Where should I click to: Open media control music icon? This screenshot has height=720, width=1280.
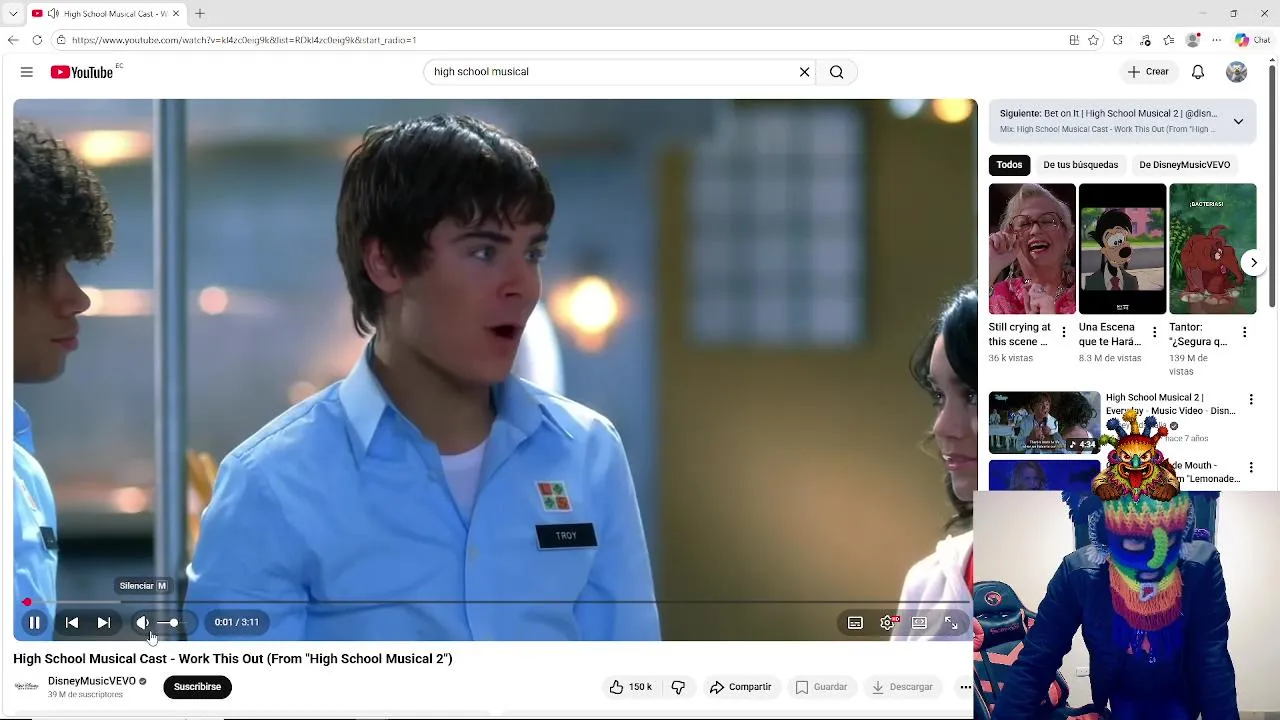click(1145, 40)
